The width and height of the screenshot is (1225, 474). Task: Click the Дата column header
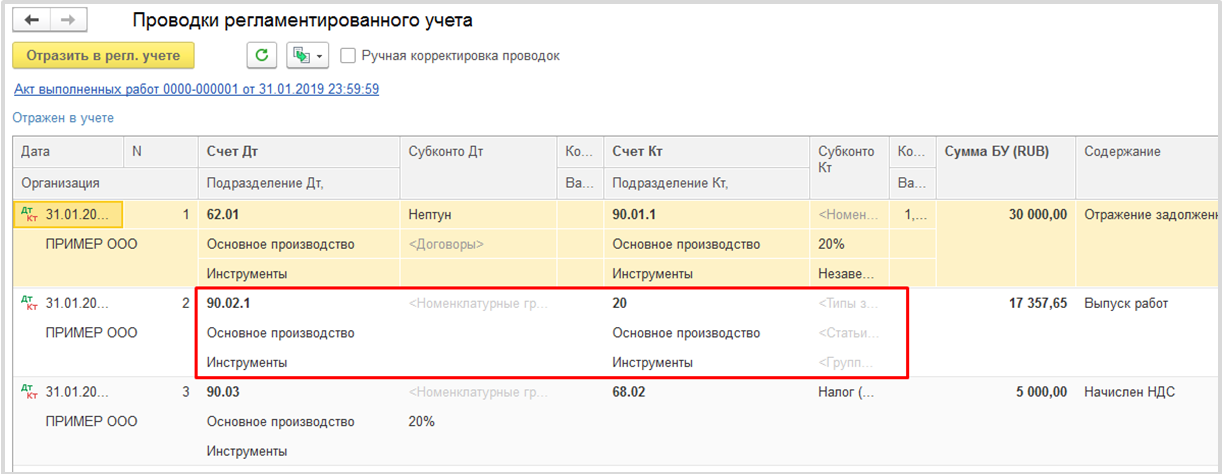(35, 152)
